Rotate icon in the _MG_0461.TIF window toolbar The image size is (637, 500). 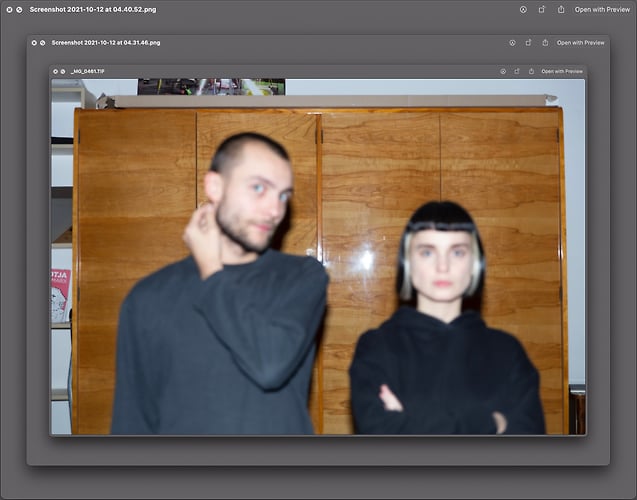(515, 72)
